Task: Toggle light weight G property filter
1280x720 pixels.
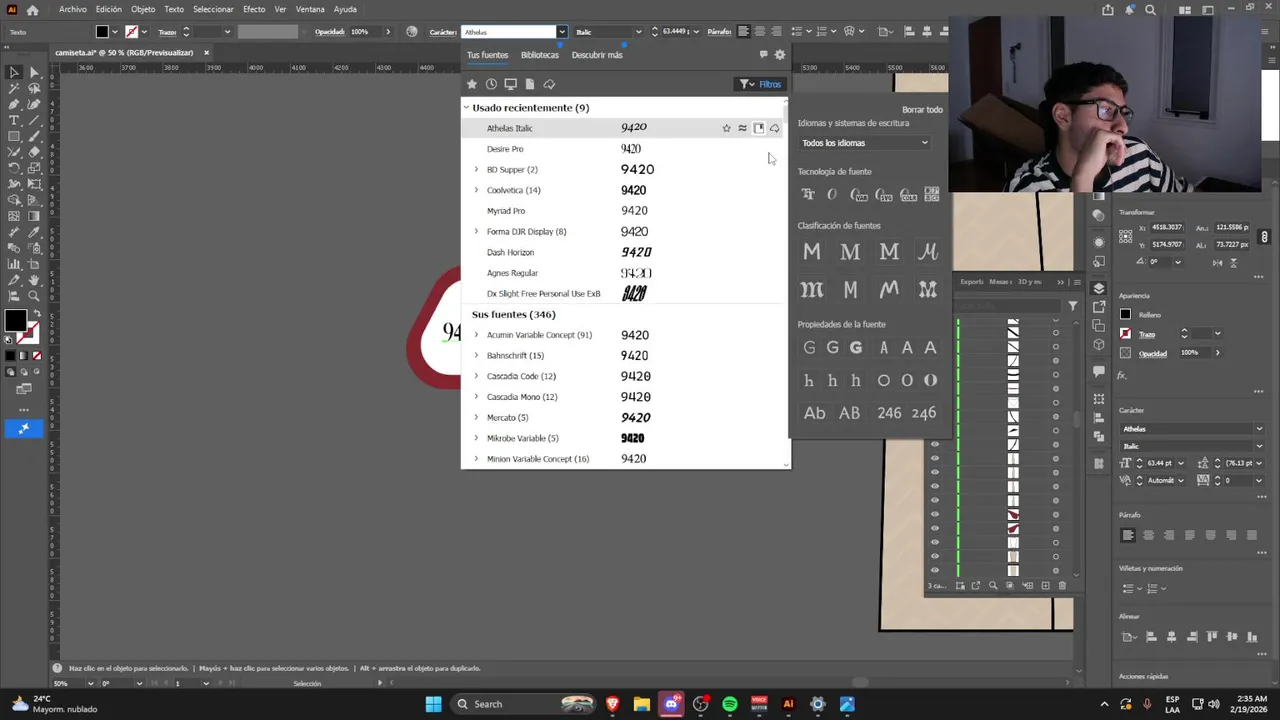Action: pos(809,348)
